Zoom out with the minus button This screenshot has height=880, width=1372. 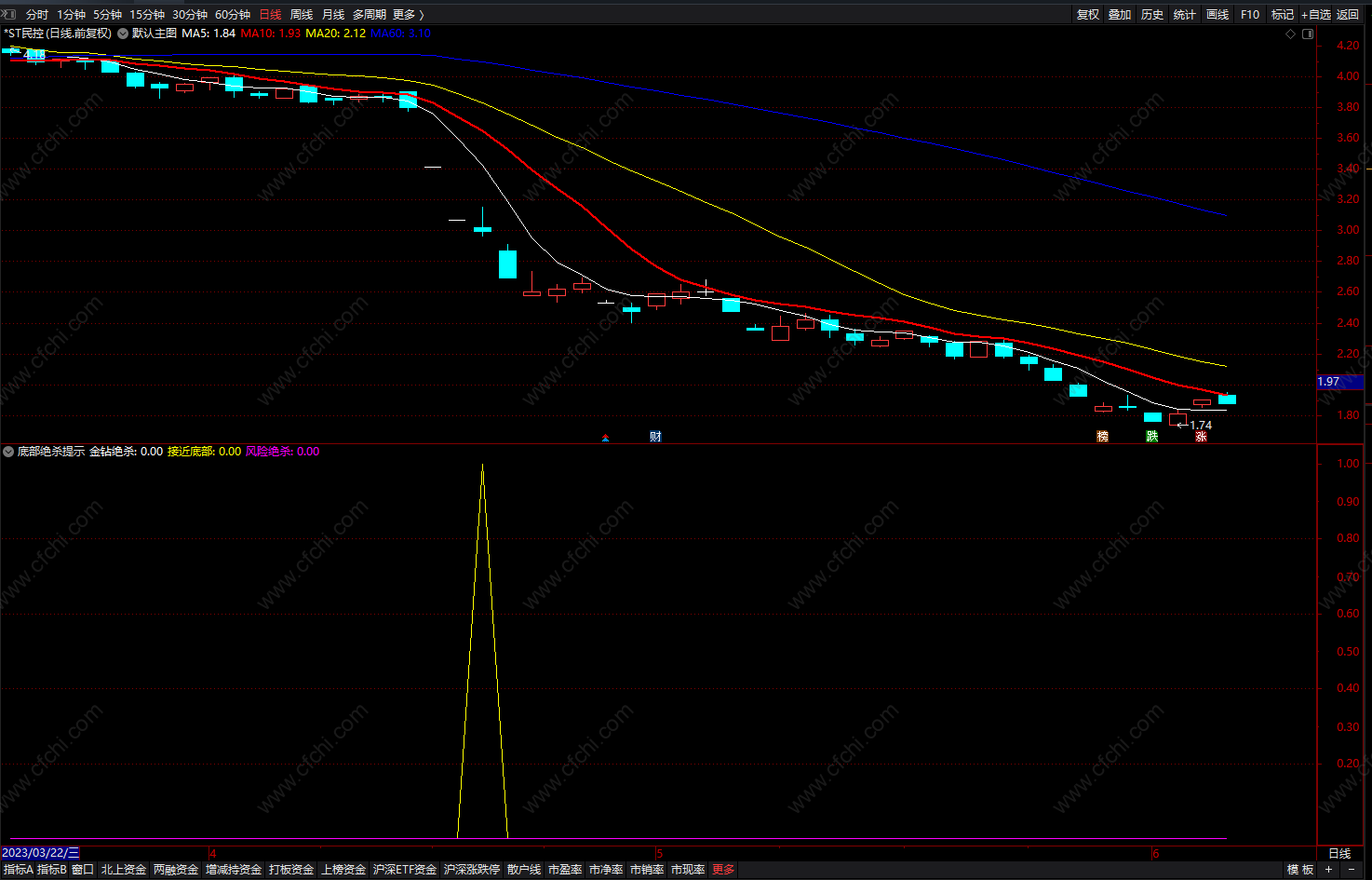coord(1352,870)
